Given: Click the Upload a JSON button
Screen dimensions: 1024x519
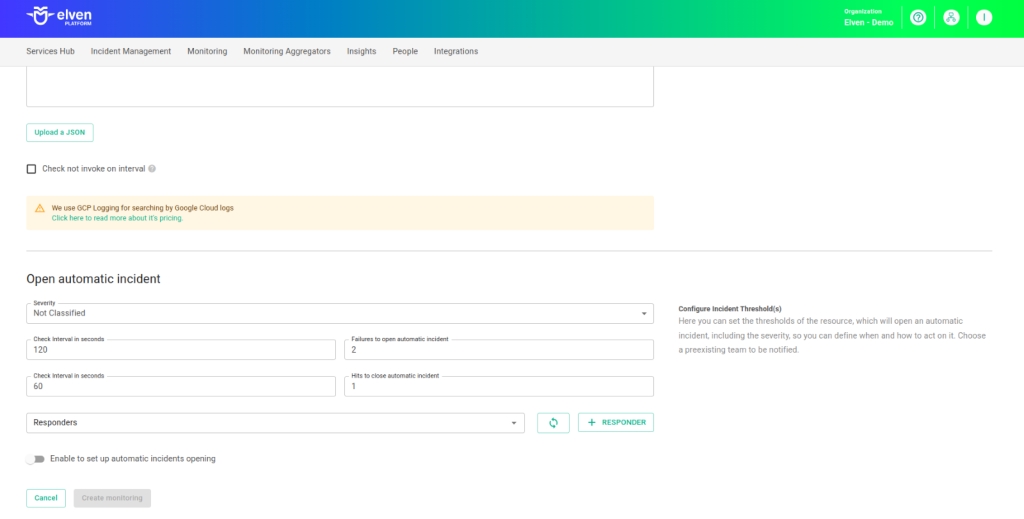Looking at the screenshot, I should (x=60, y=132).
